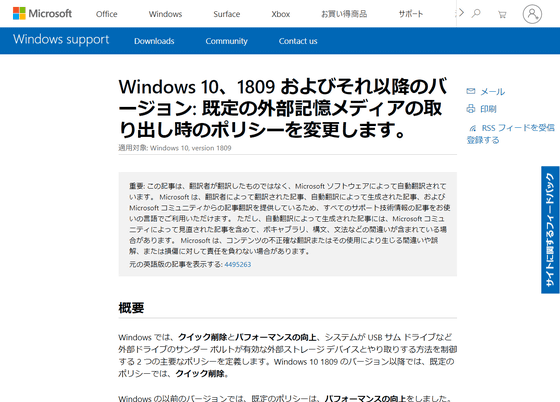The image size is (560, 402).
Task: Open the Contact us tab
Action: coord(298,41)
